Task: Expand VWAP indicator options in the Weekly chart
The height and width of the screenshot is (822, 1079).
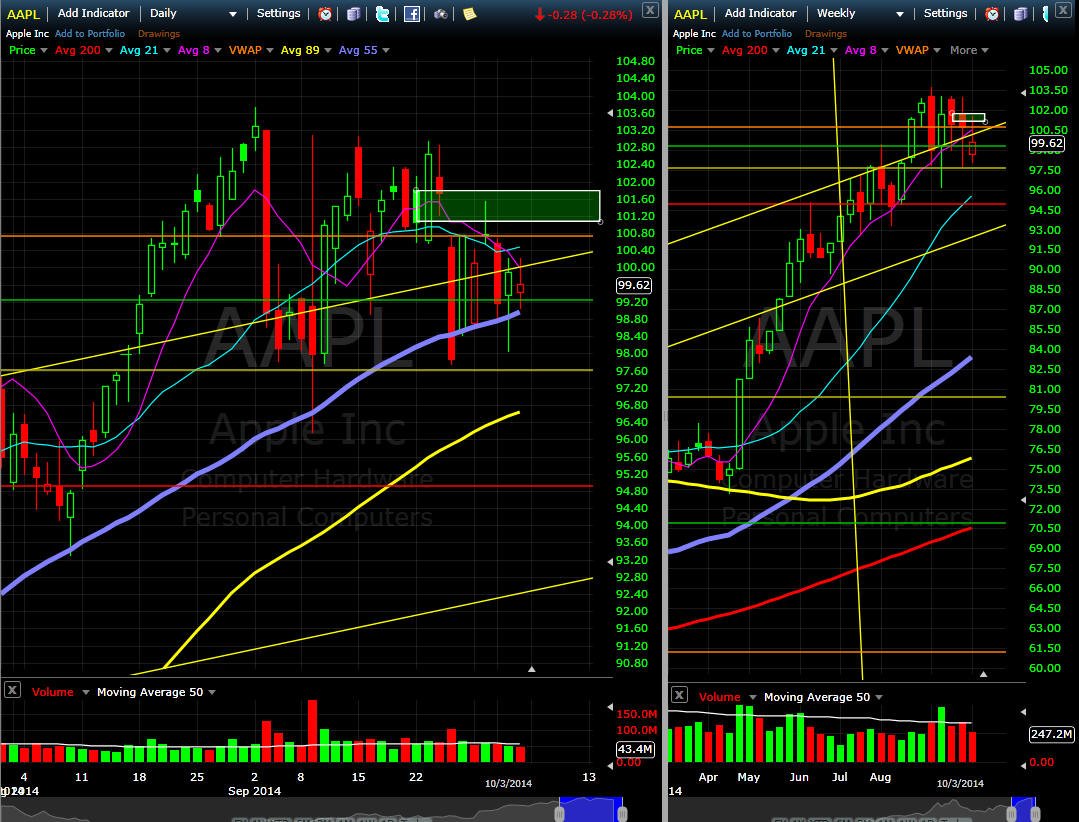Action: click(x=937, y=50)
